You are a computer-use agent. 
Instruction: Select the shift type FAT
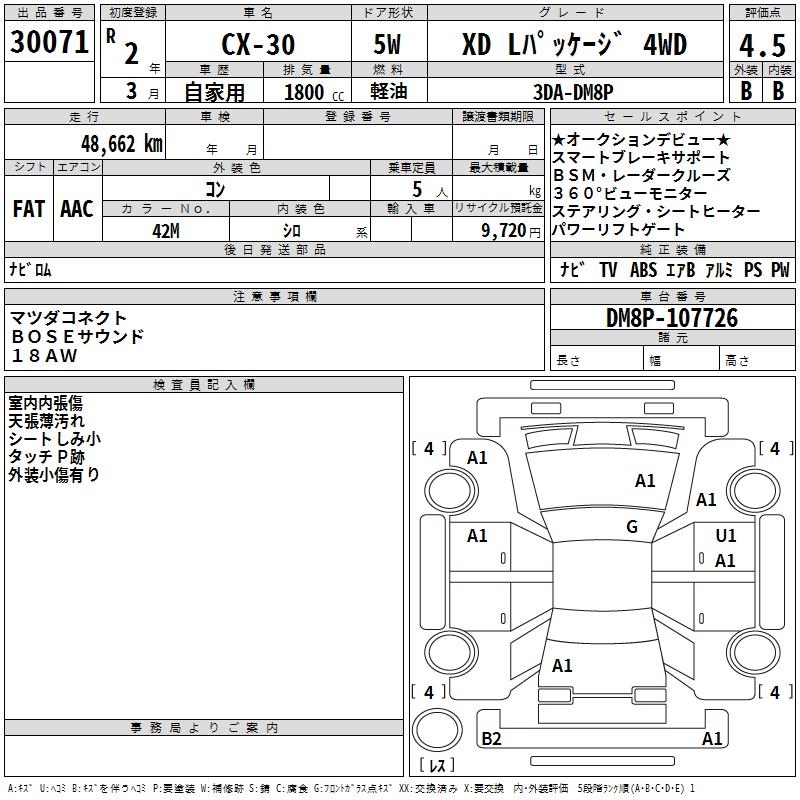pyautogui.click(x=29, y=209)
